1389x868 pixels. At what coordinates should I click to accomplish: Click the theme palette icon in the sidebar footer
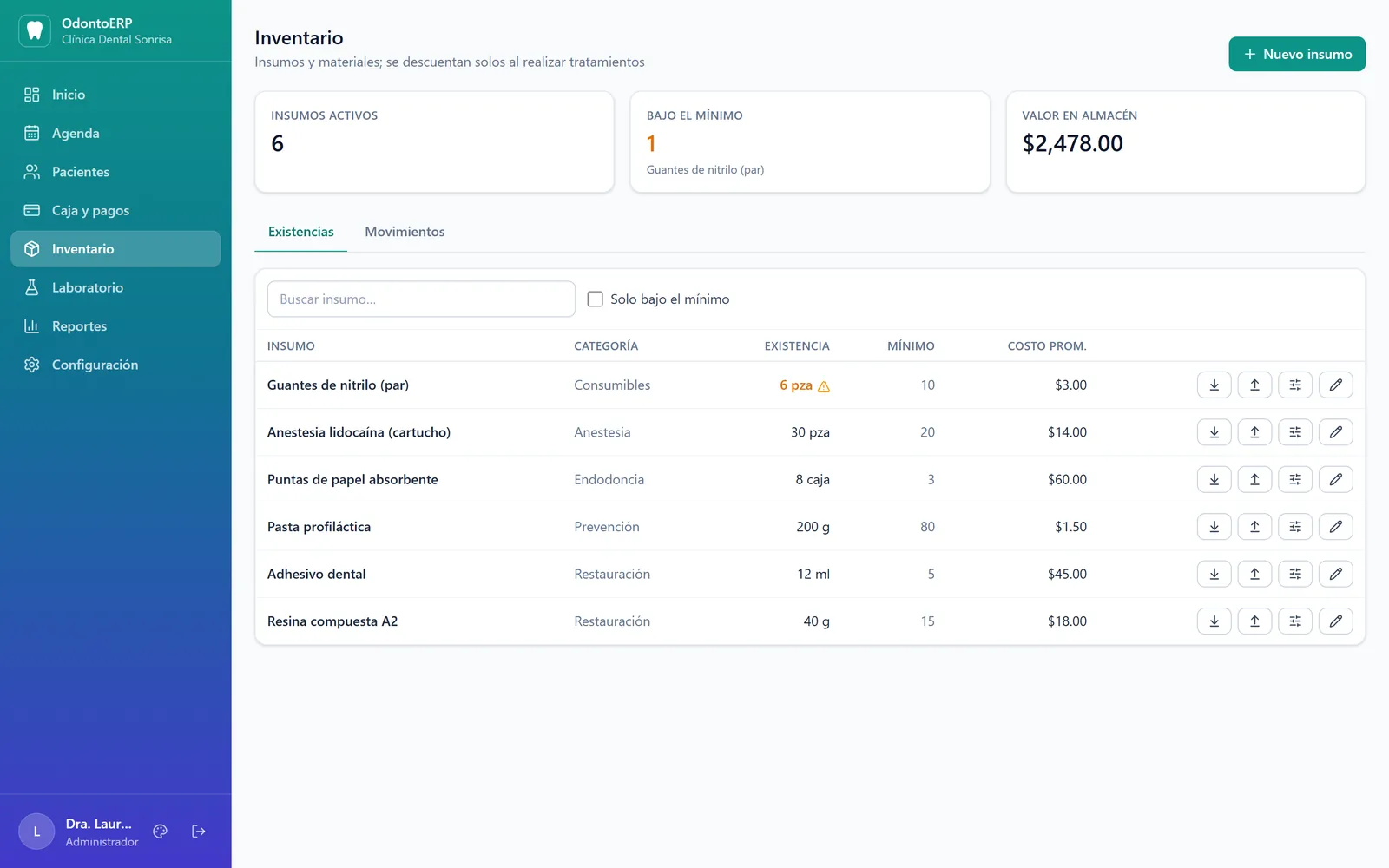(x=160, y=832)
